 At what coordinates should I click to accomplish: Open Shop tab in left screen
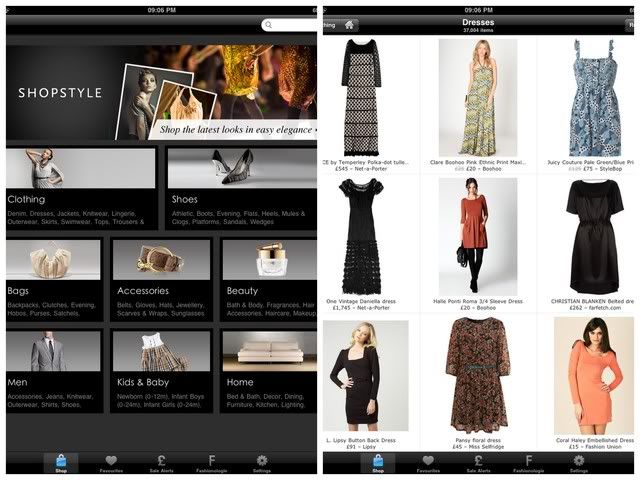(x=61, y=463)
